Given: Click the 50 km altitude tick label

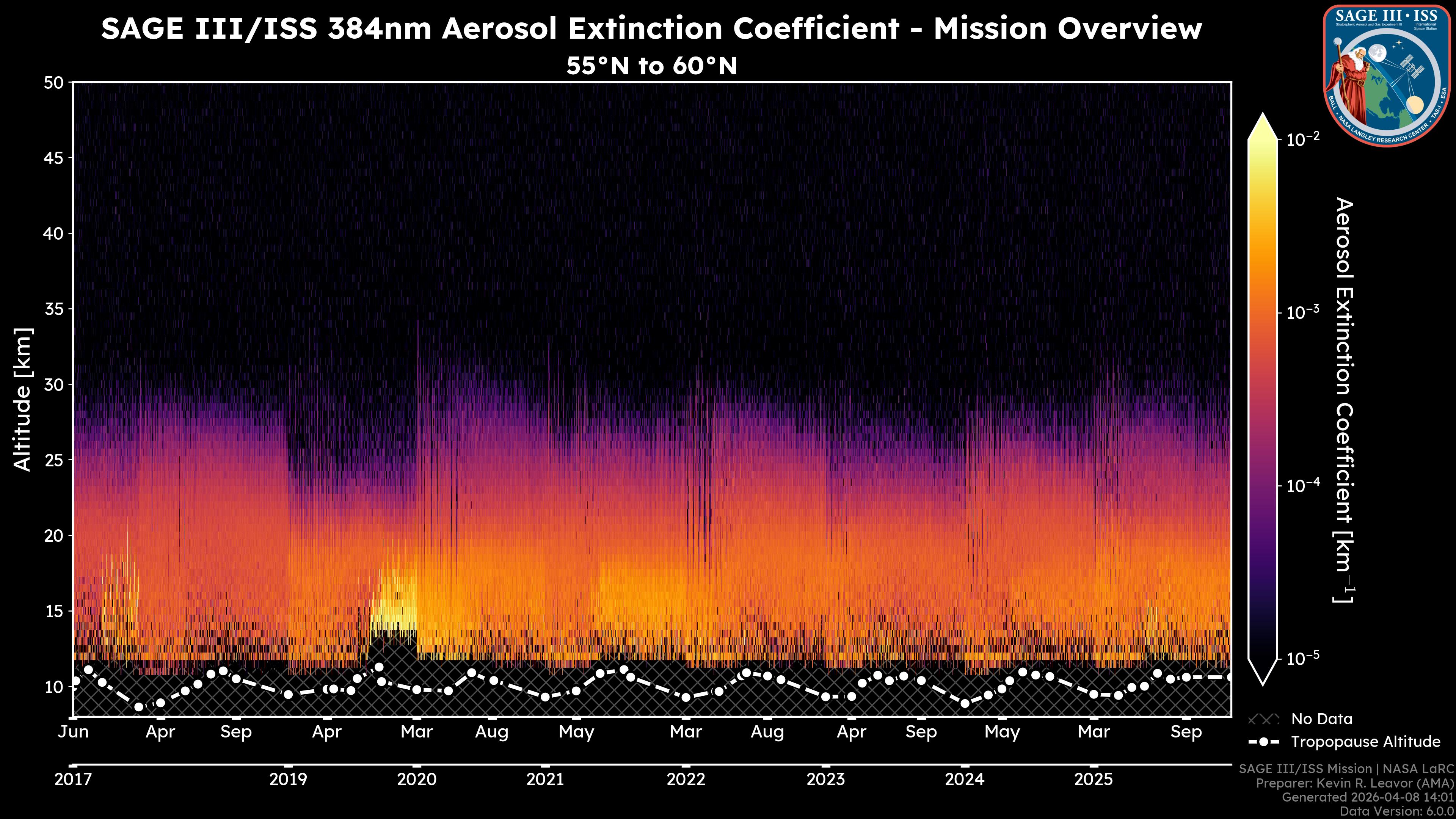Looking at the screenshot, I should coord(54,83).
